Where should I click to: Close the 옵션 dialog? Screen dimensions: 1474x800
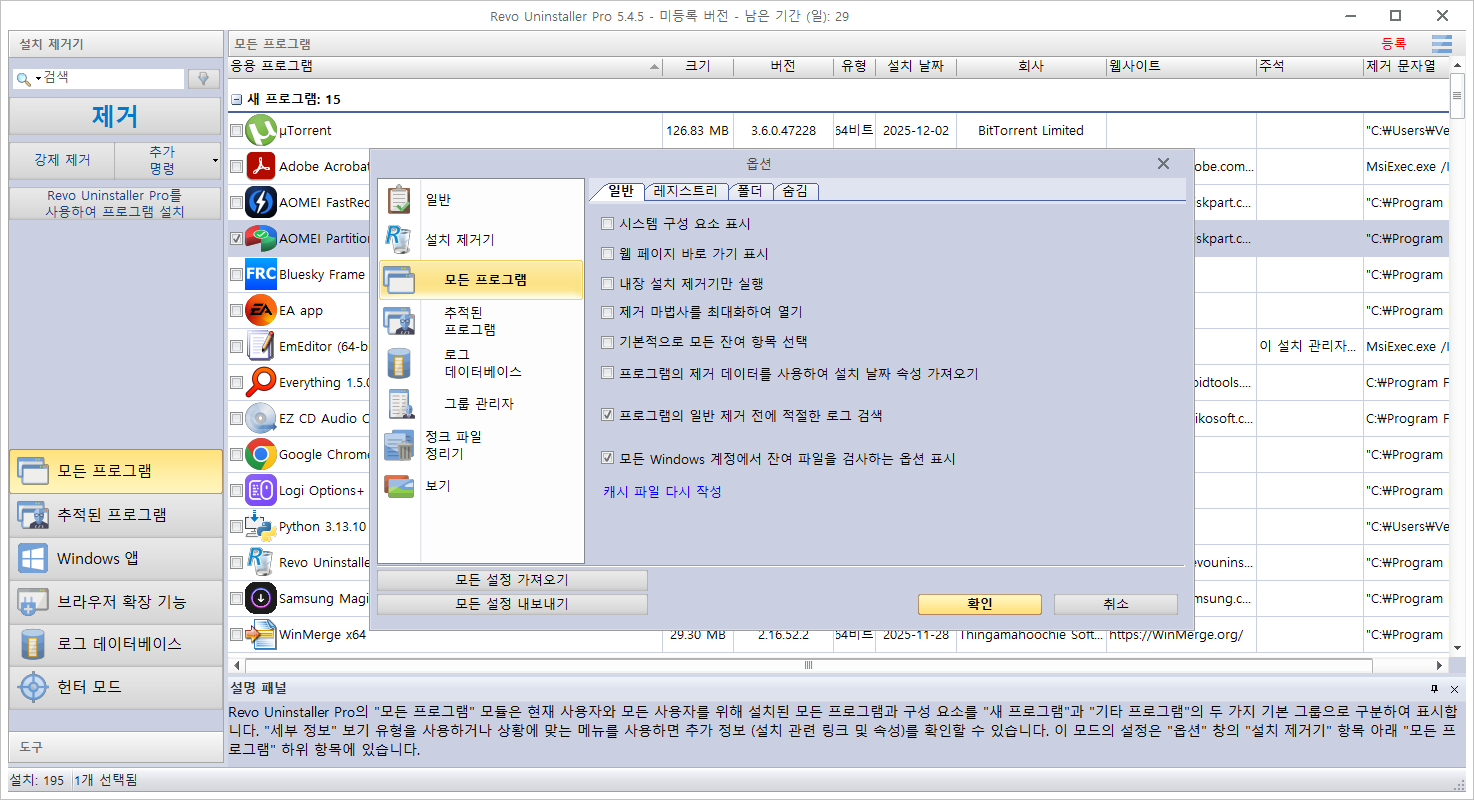[x=1163, y=164]
